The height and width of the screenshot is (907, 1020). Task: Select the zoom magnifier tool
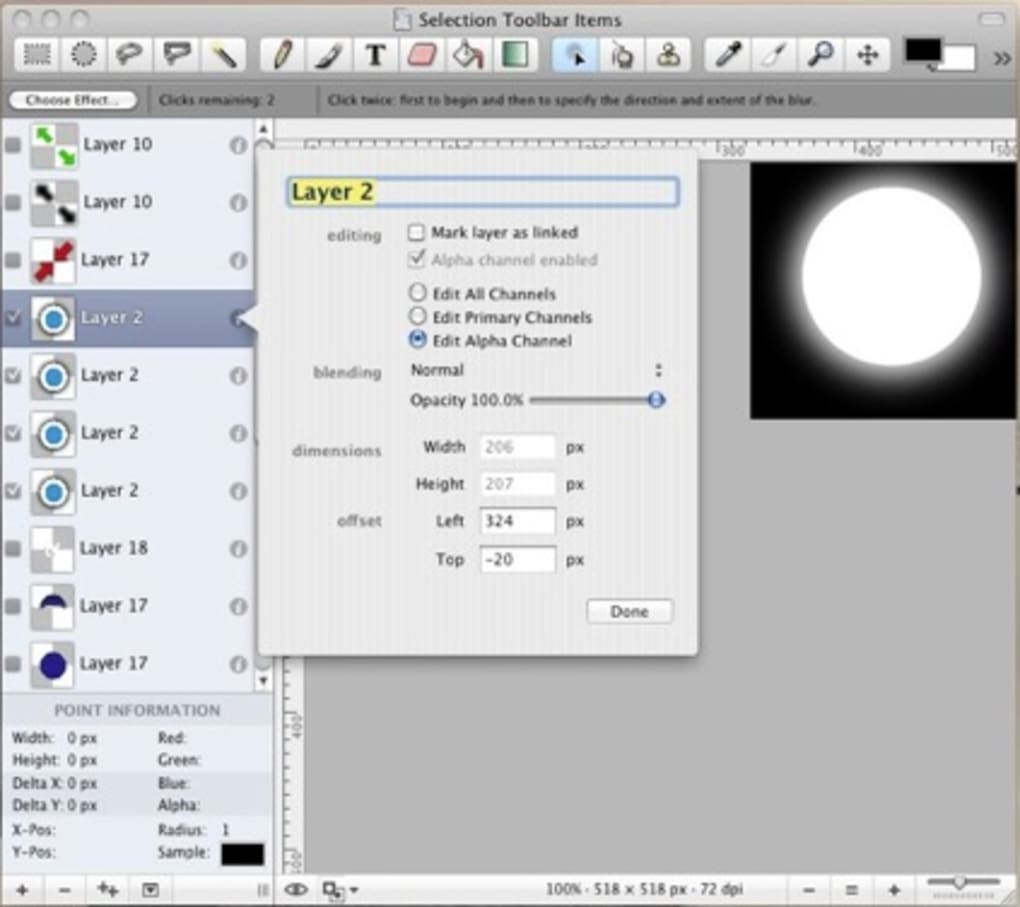pos(821,55)
